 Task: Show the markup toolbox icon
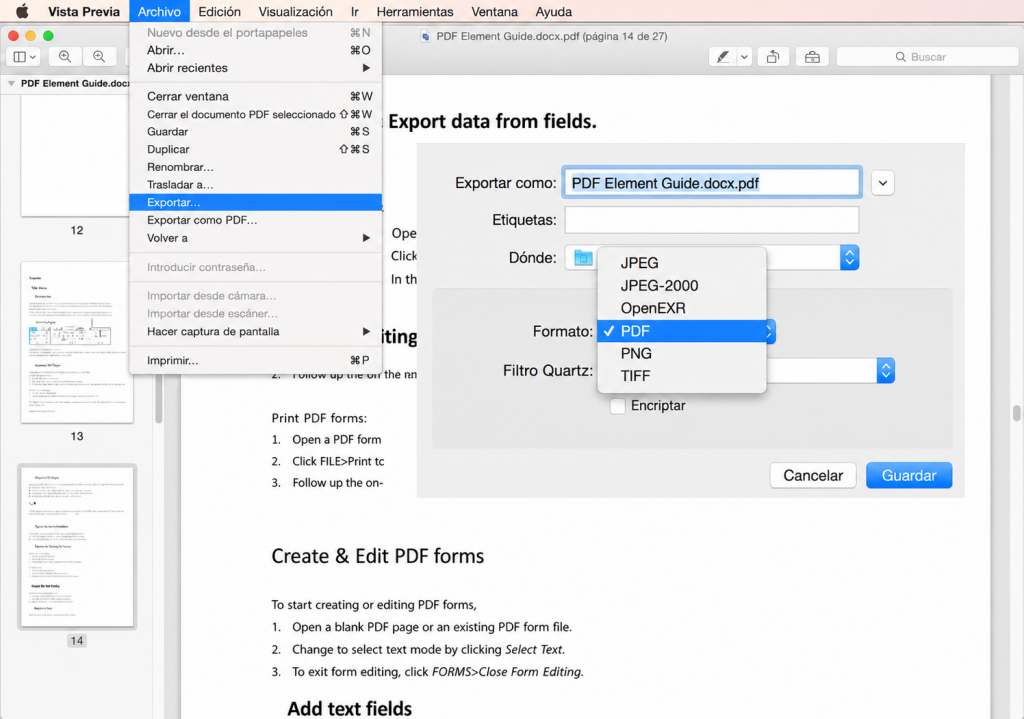coord(812,57)
